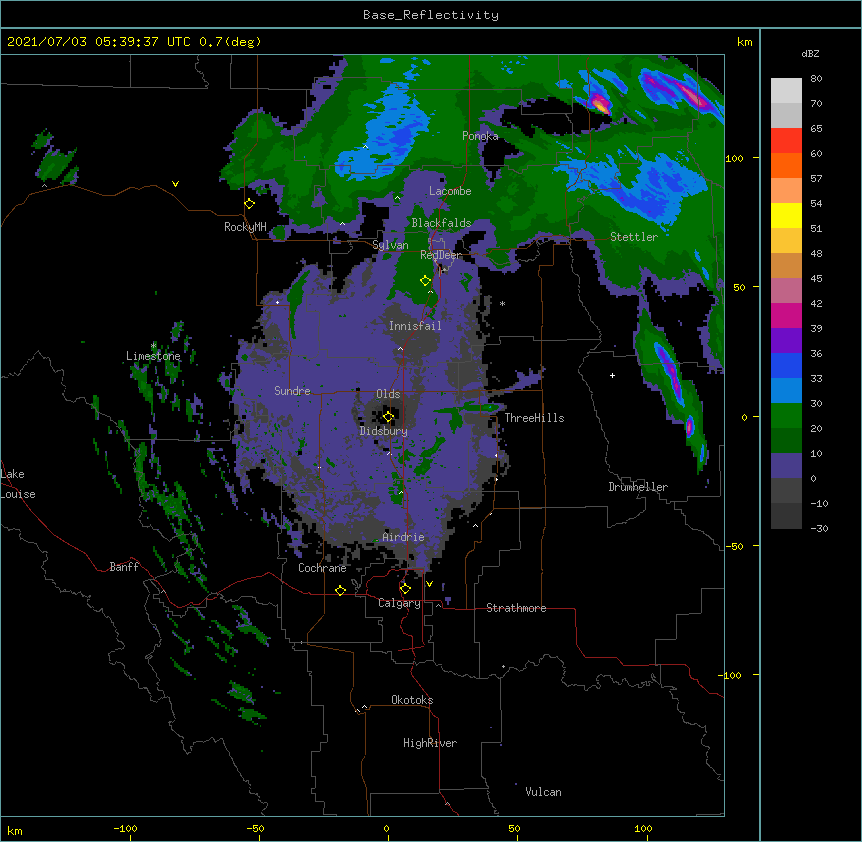862x842 pixels.
Task: Click the Stettler city label
Action: click(x=634, y=237)
